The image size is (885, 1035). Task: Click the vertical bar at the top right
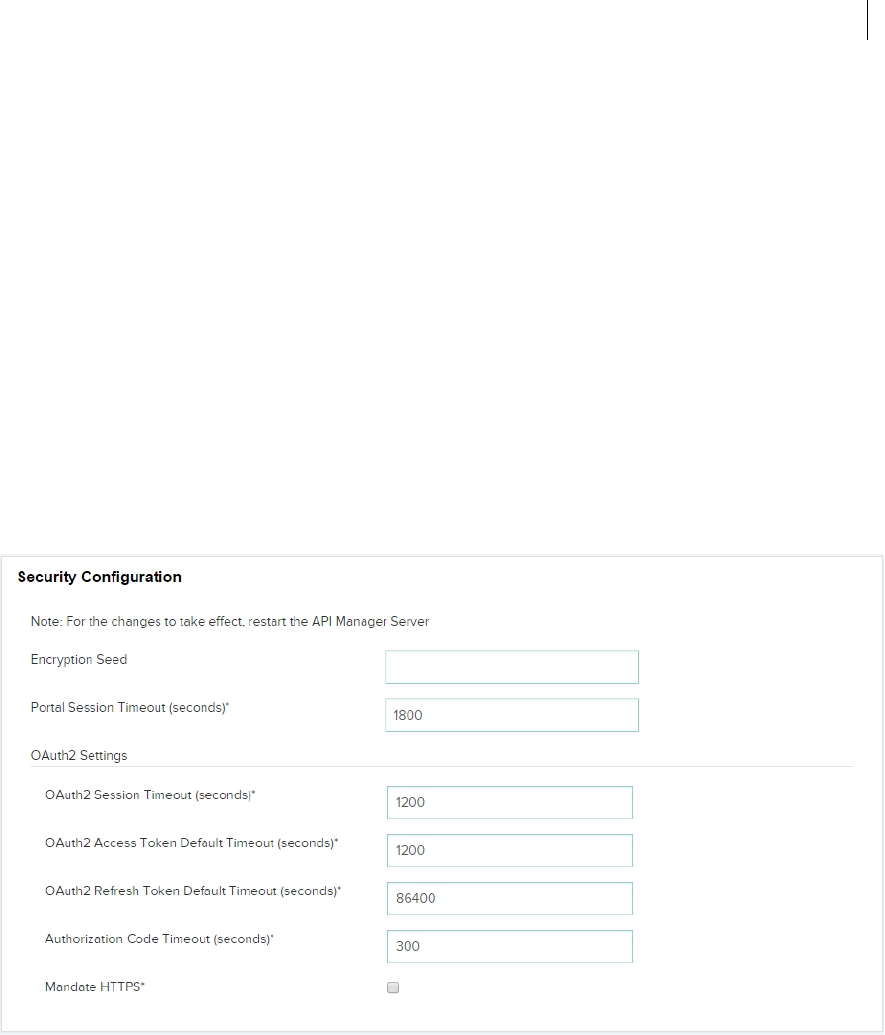[867, 20]
